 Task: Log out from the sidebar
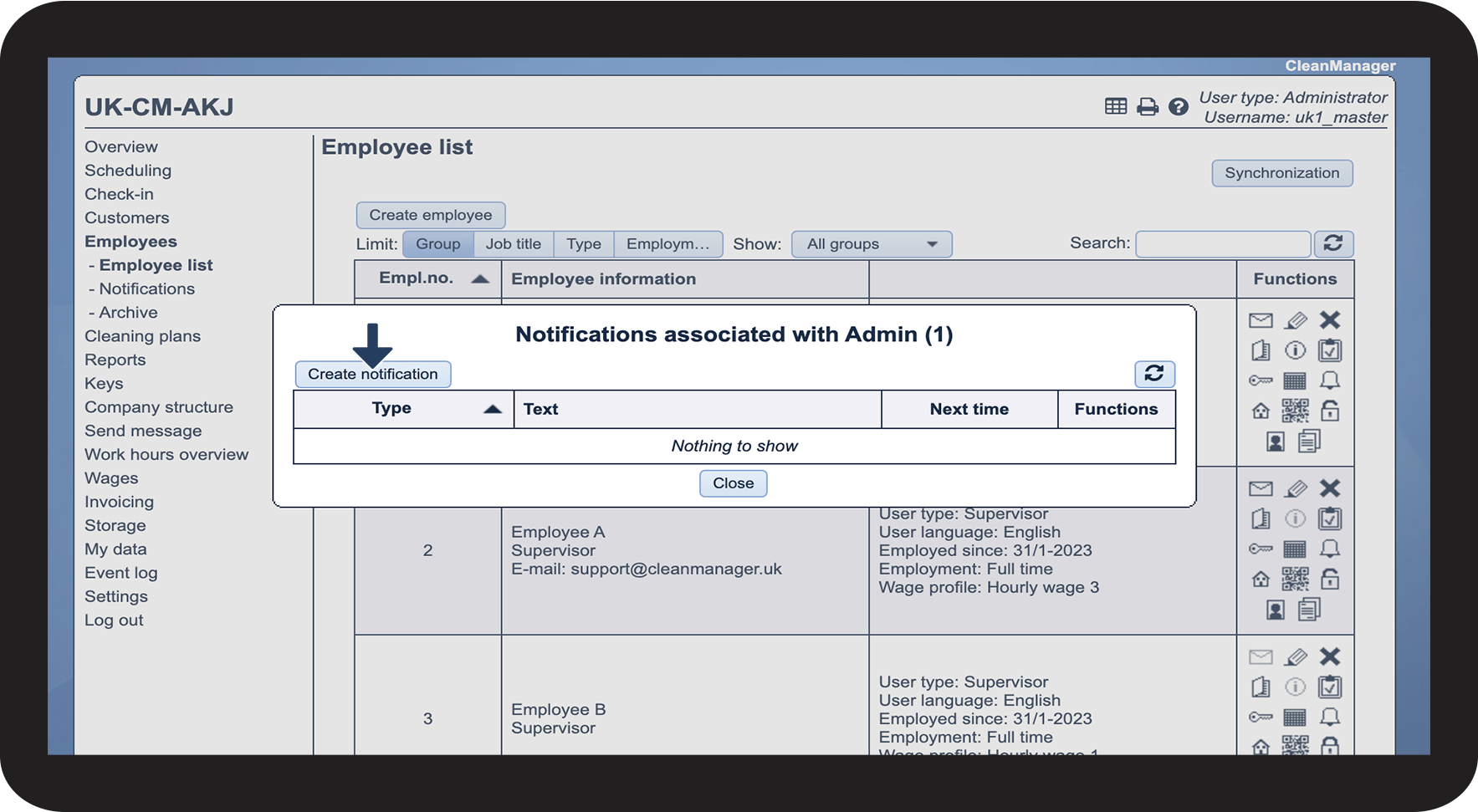(114, 620)
